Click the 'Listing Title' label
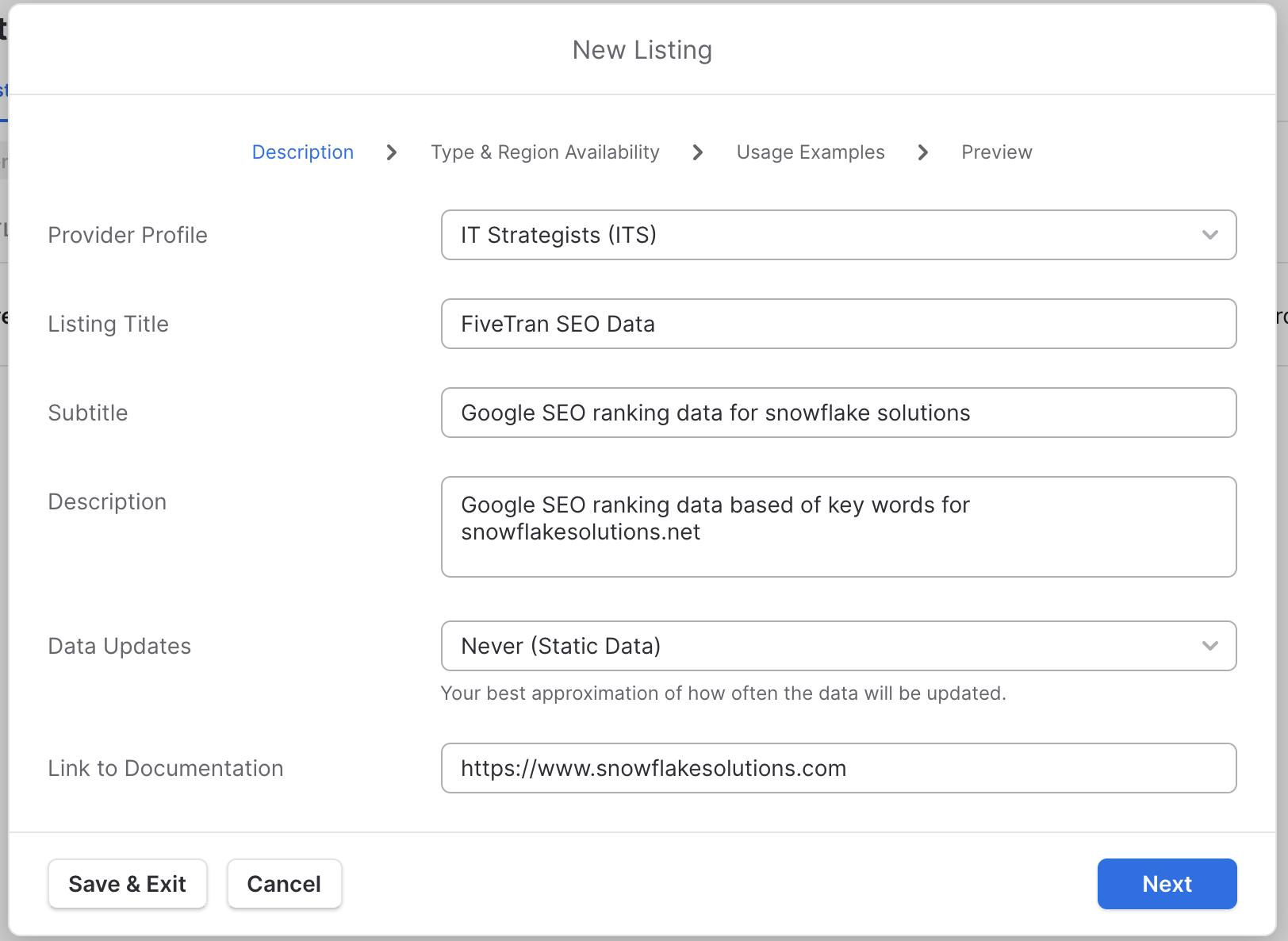This screenshot has width=1288, height=941. [x=109, y=324]
